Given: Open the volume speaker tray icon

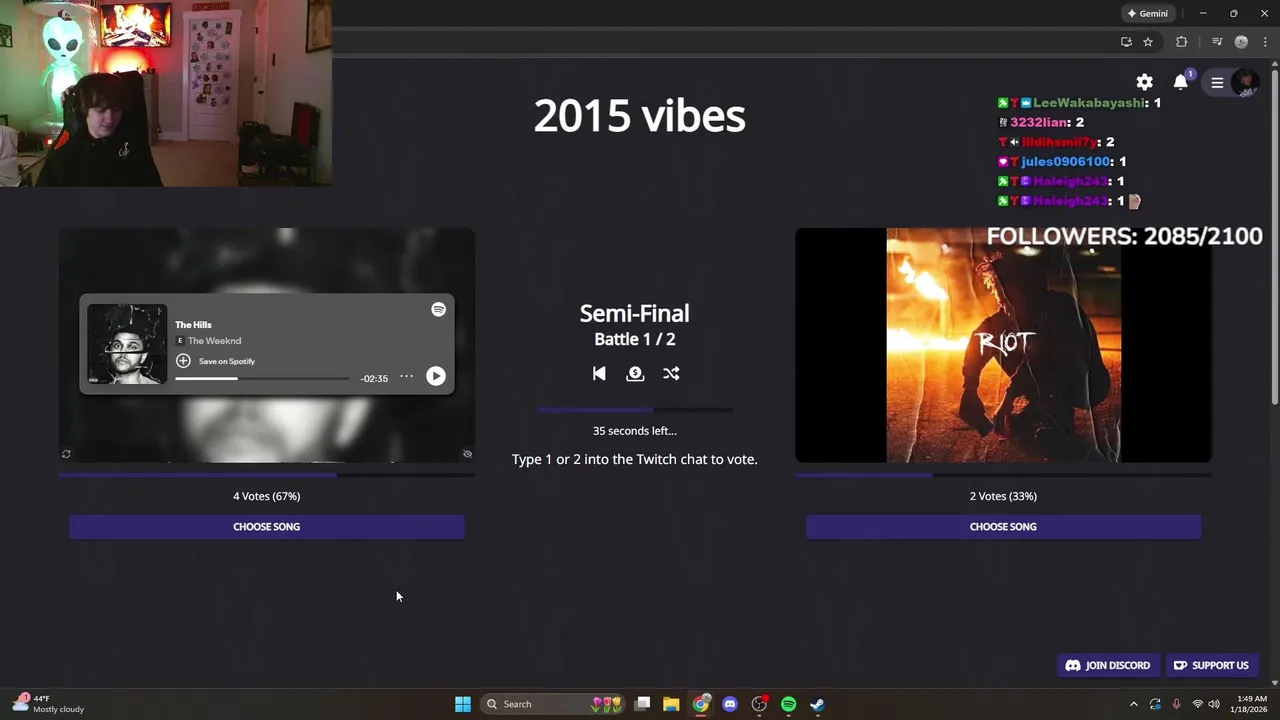Looking at the screenshot, I should click(1214, 704).
